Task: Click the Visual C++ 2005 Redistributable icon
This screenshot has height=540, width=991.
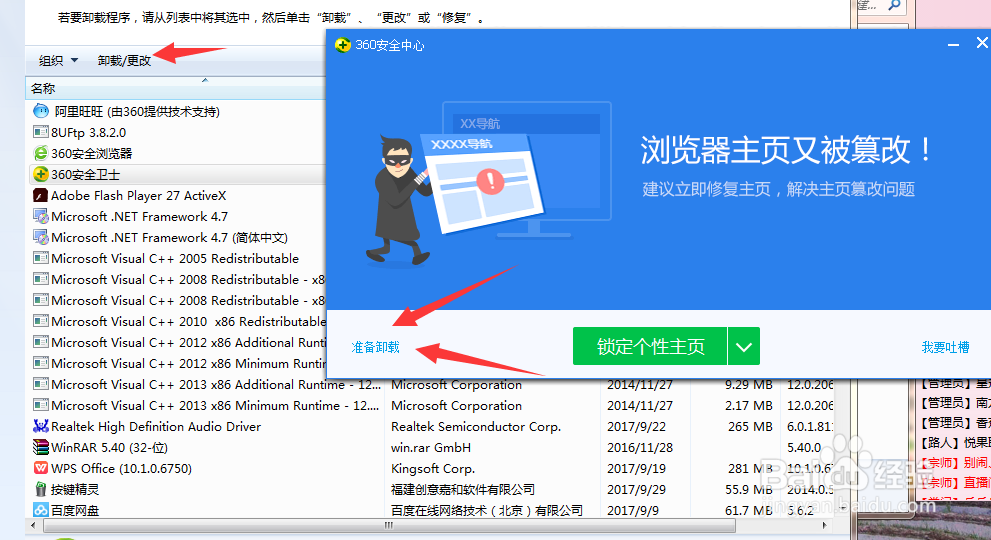Action: click(x=41, y=258)
